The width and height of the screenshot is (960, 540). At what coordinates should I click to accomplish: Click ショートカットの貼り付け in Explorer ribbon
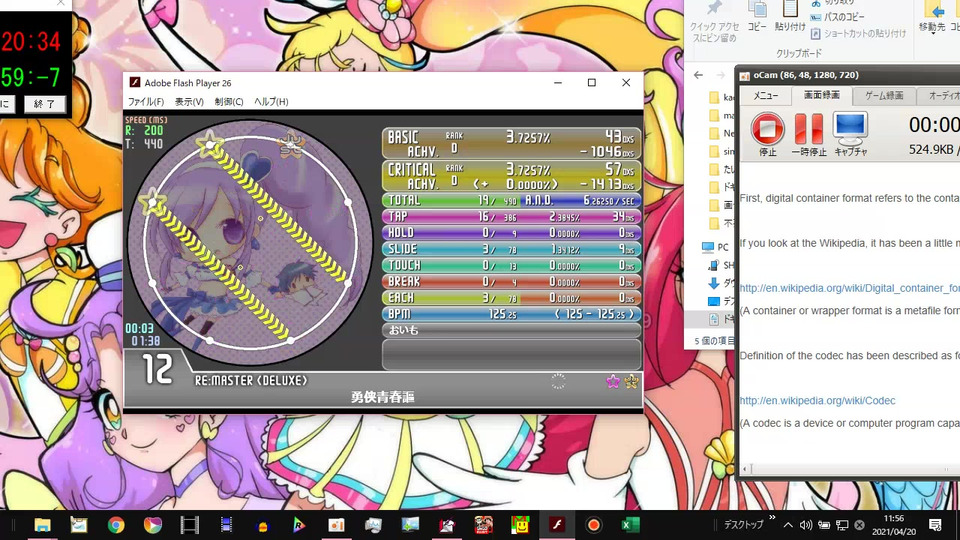coord(858,34)
